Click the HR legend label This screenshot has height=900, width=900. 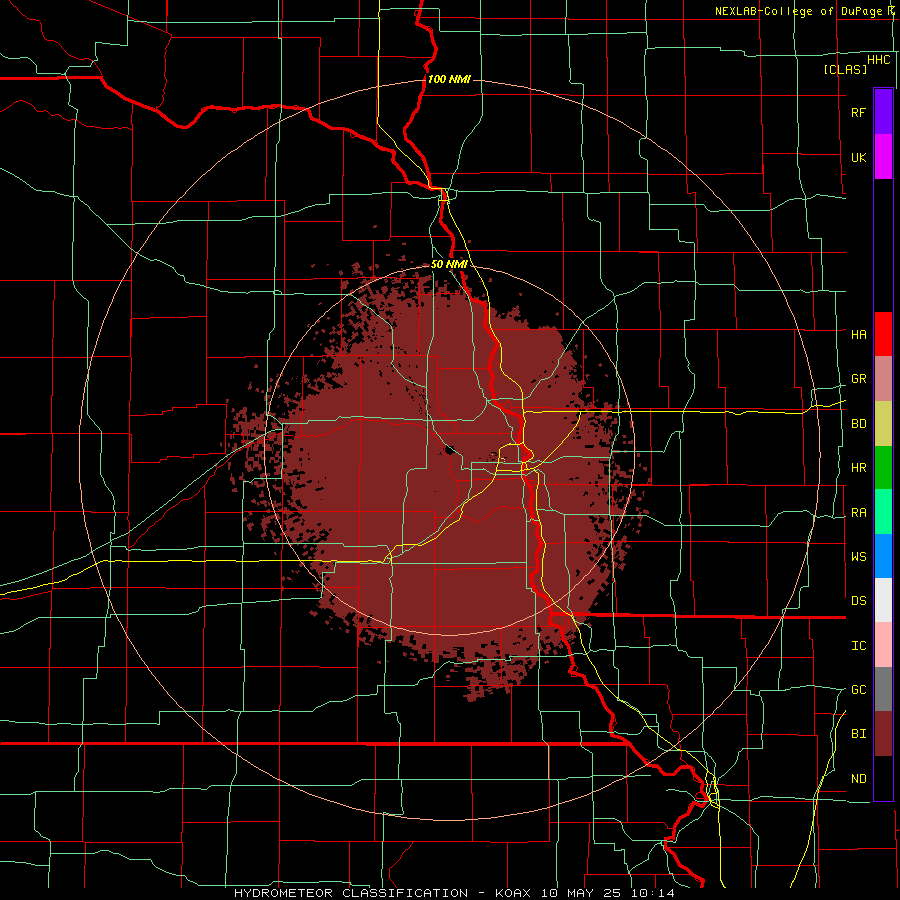click(x=858, y=468)
